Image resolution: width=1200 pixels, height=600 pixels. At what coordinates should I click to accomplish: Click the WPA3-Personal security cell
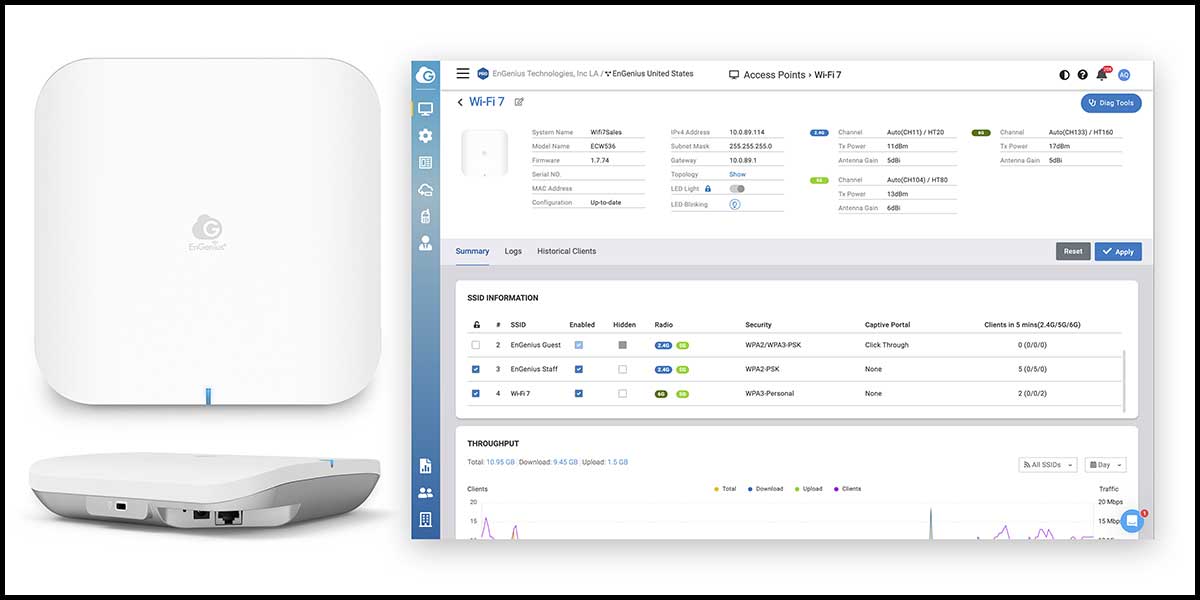(769, 393)
